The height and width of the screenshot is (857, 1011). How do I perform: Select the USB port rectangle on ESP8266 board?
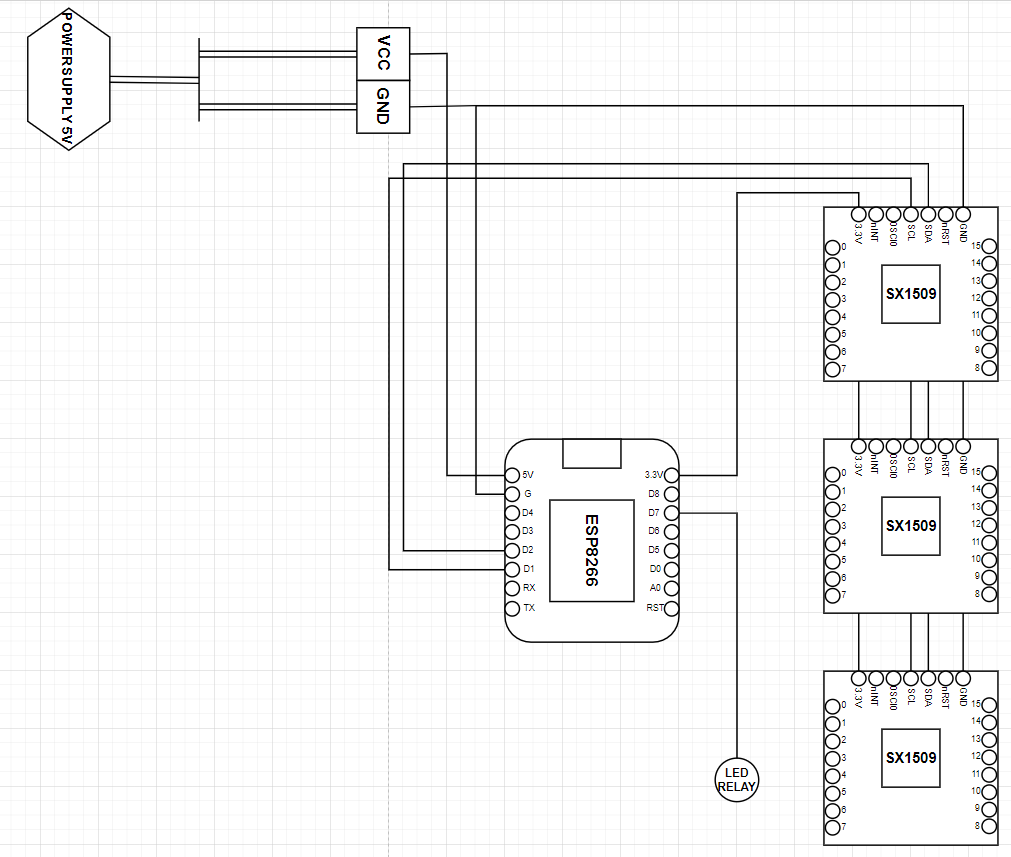click(x=592, y=453)
